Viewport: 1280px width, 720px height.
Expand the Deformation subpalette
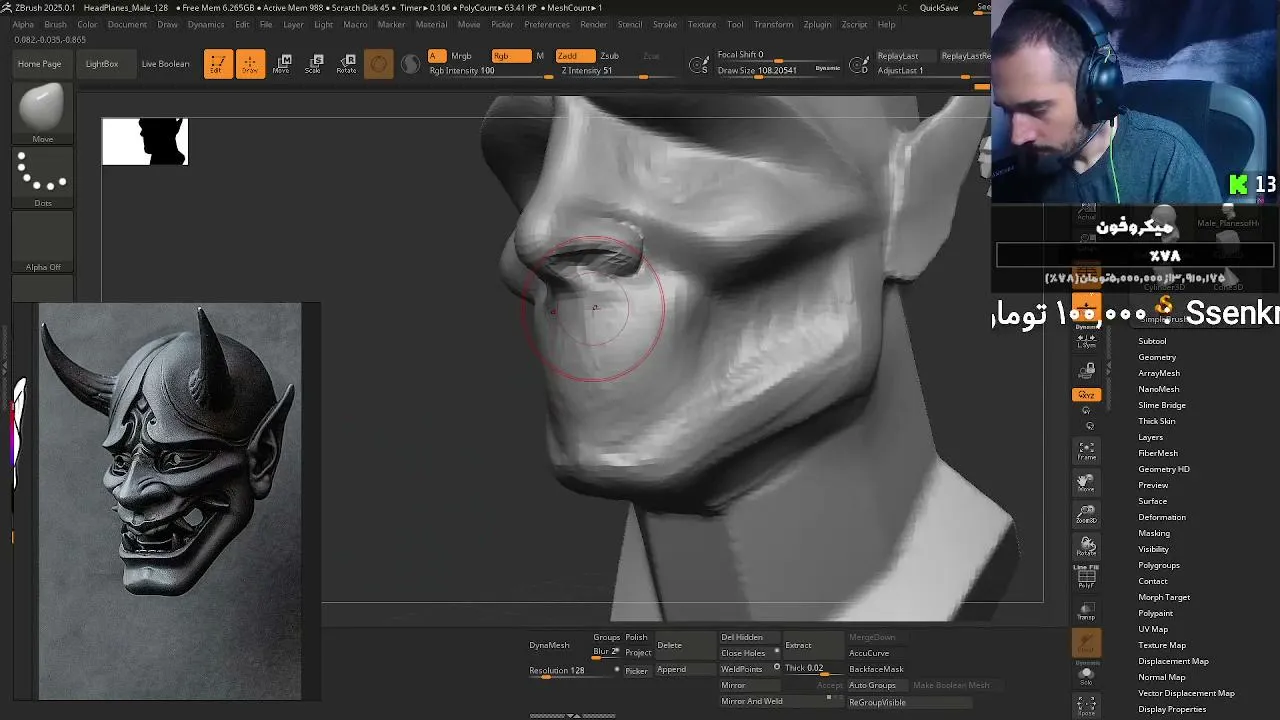pyautogui.click(x=1162, y=517)
